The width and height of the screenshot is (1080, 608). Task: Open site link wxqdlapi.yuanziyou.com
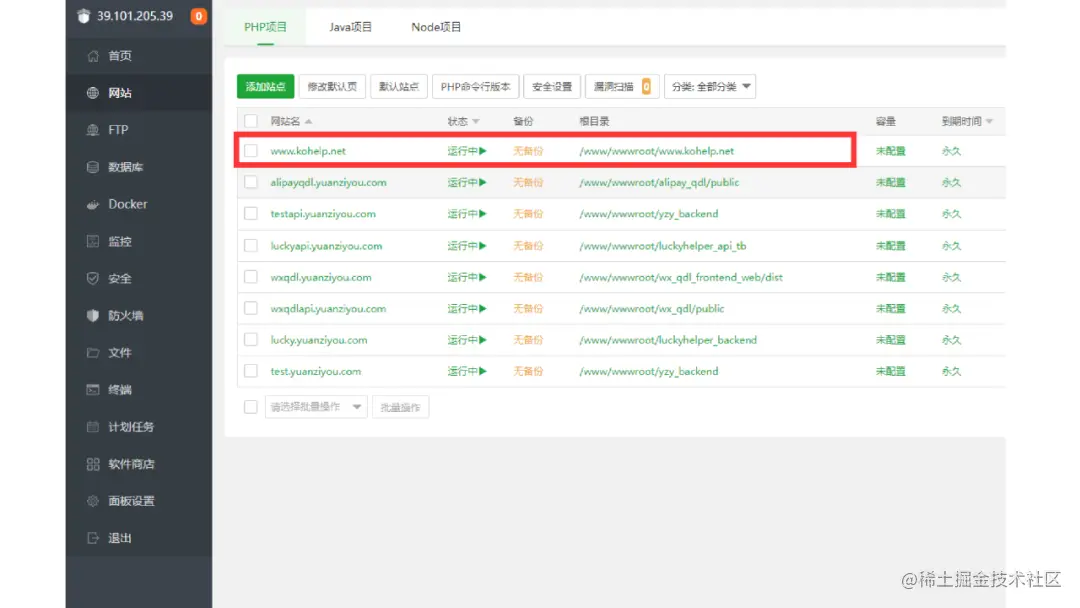pos(328,308)
